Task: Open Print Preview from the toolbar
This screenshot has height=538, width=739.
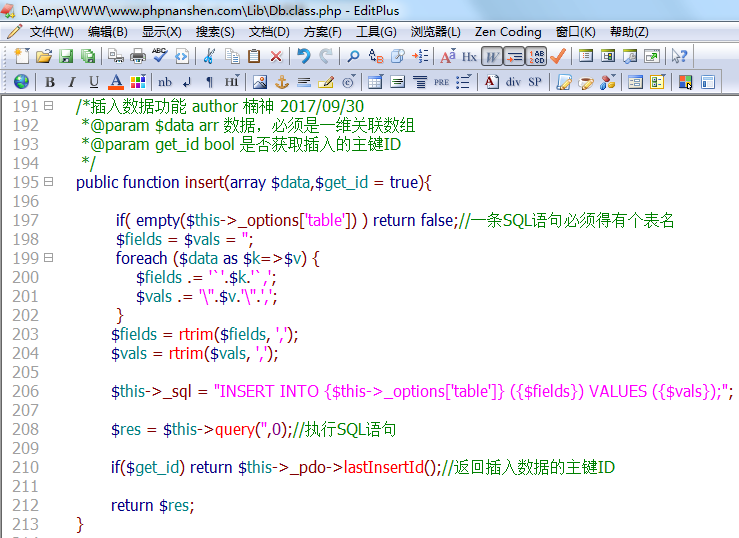Action: click(115, 57)
